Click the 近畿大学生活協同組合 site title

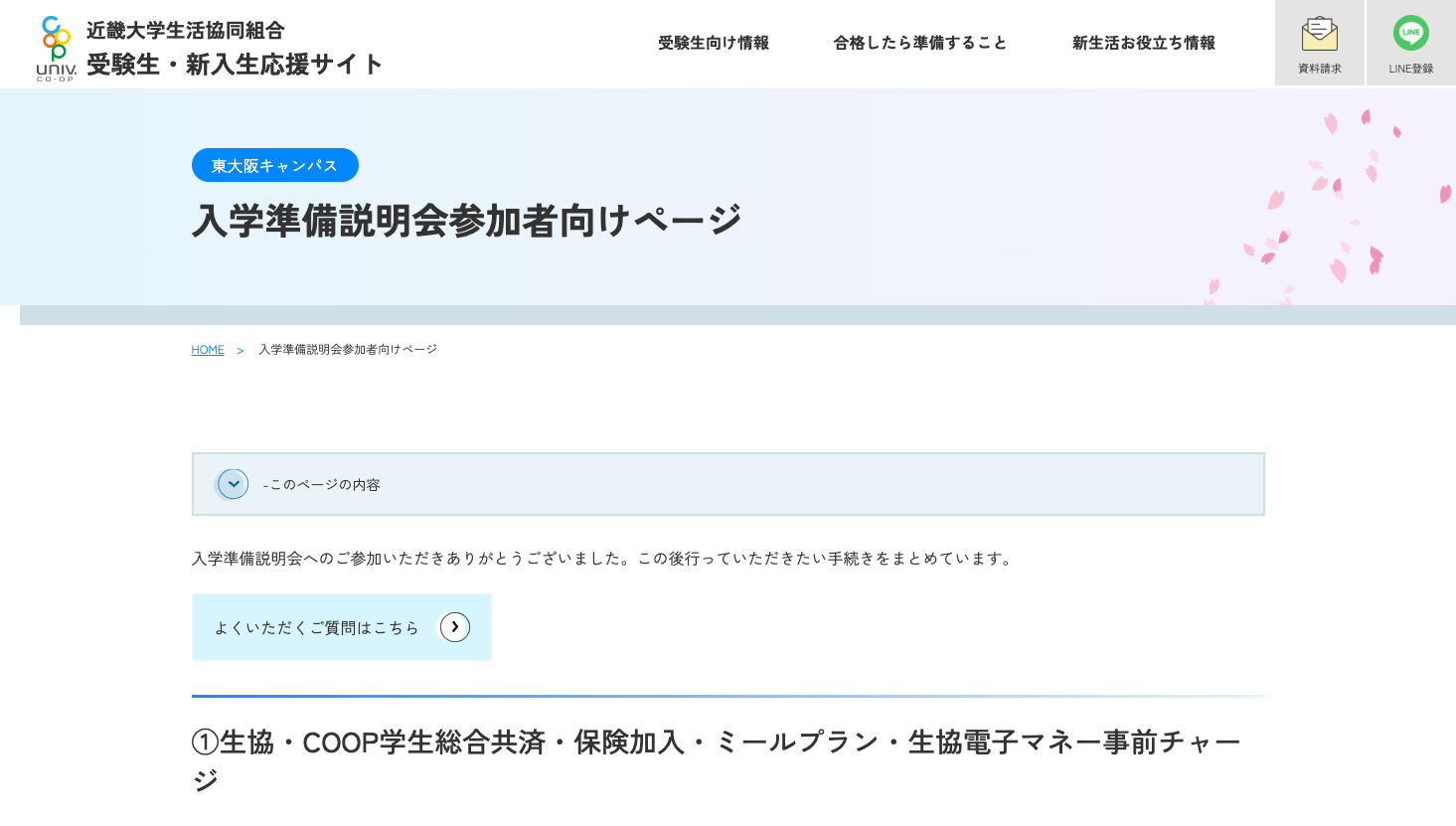(x=184, y=30)
